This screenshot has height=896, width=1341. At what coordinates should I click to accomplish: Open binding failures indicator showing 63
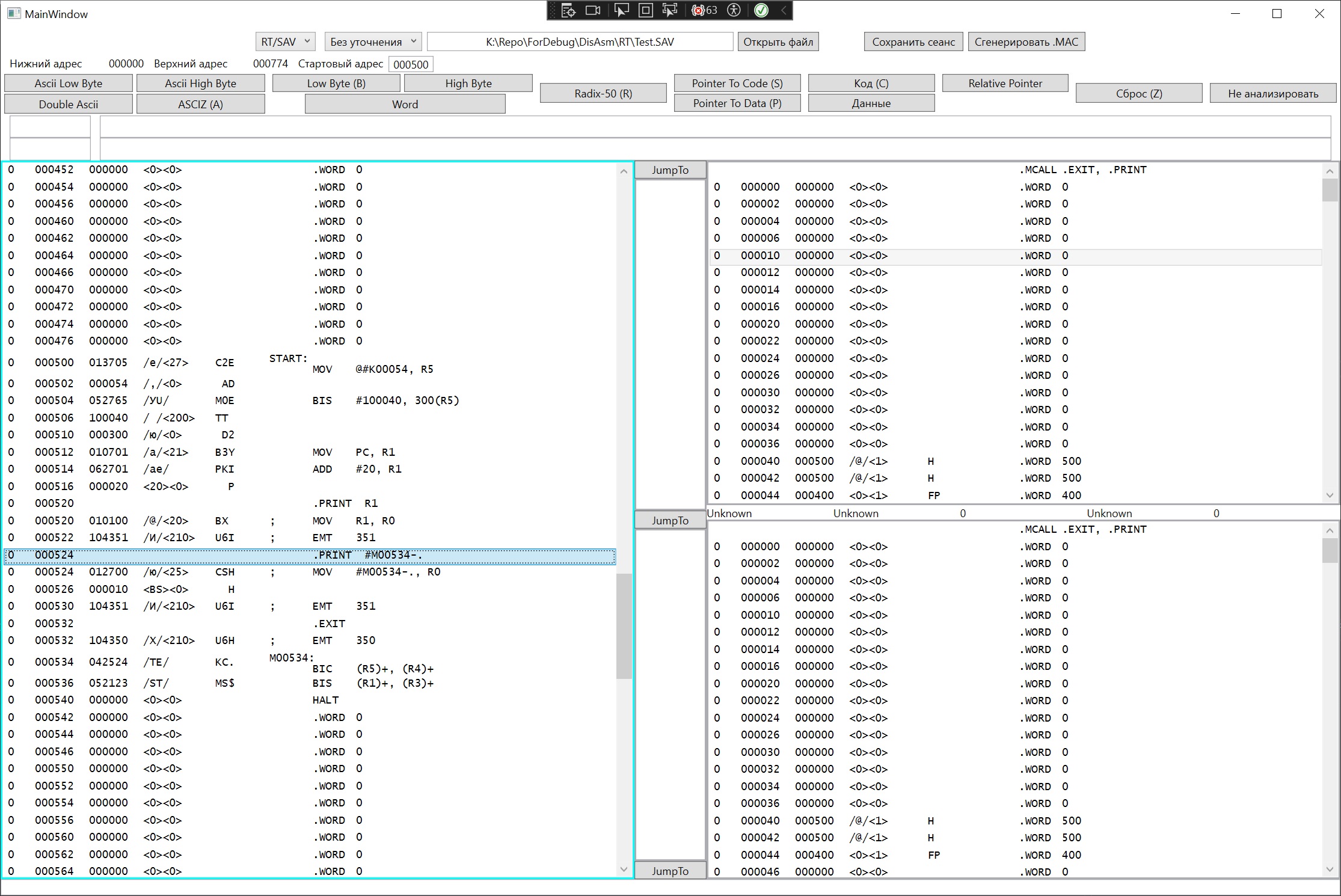pyautogui.click(x=704, y=10)
